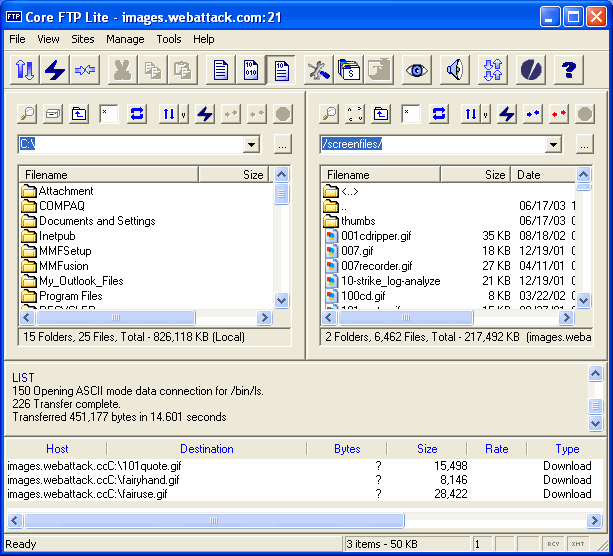This screenshot has width=613, height=556.
Task: Open the Tools menu
Action: tap(169, 39)
